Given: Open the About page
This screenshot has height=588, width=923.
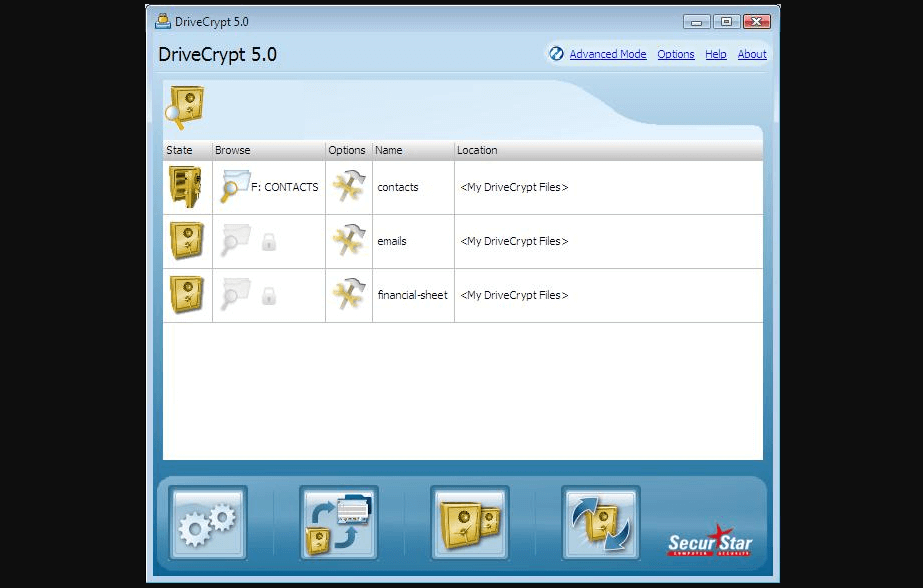Looking at the screenshot, I should click(x=752, y=54).
